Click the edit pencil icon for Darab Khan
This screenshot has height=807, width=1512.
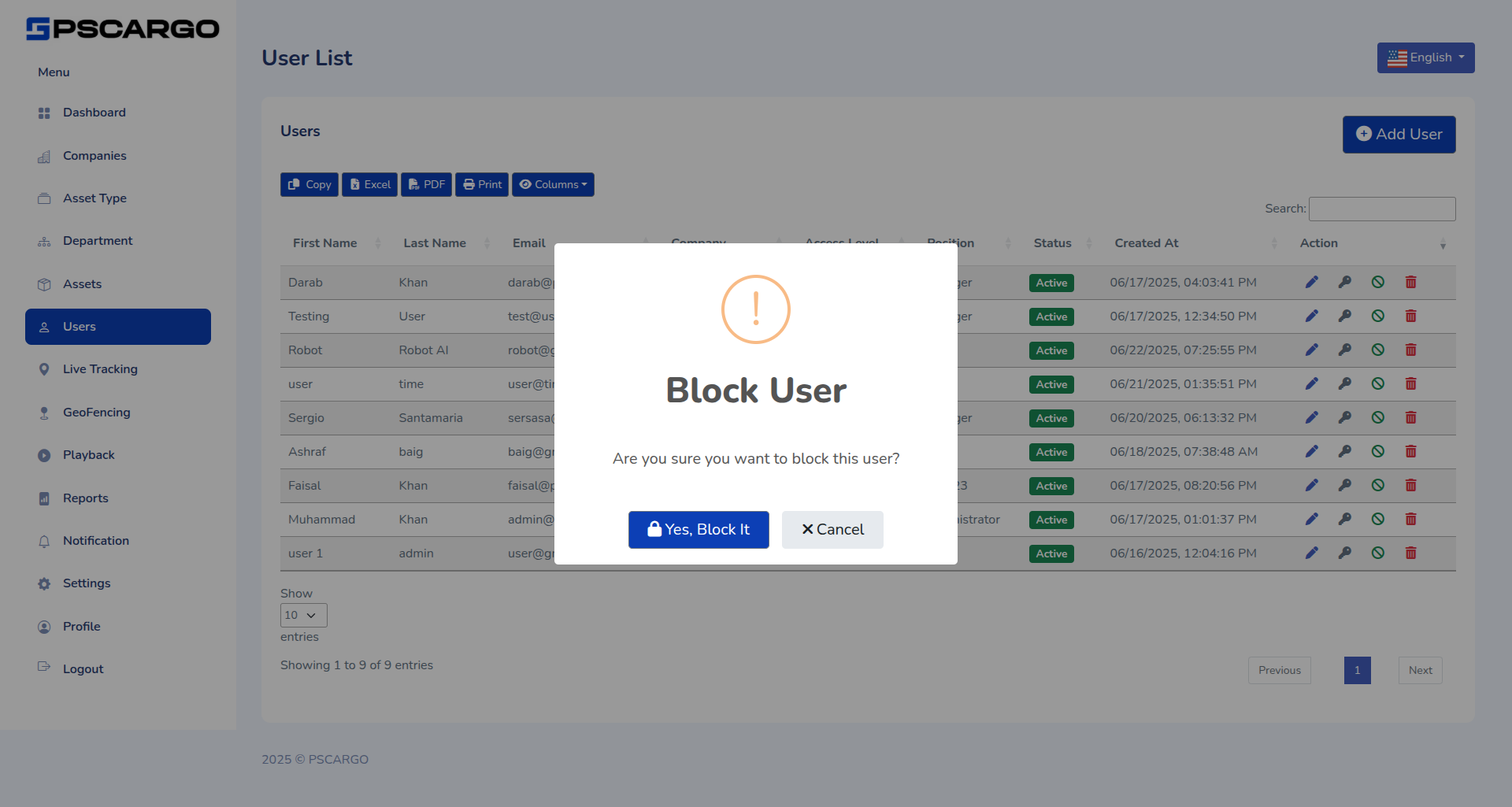click(x=1312, y=282)
